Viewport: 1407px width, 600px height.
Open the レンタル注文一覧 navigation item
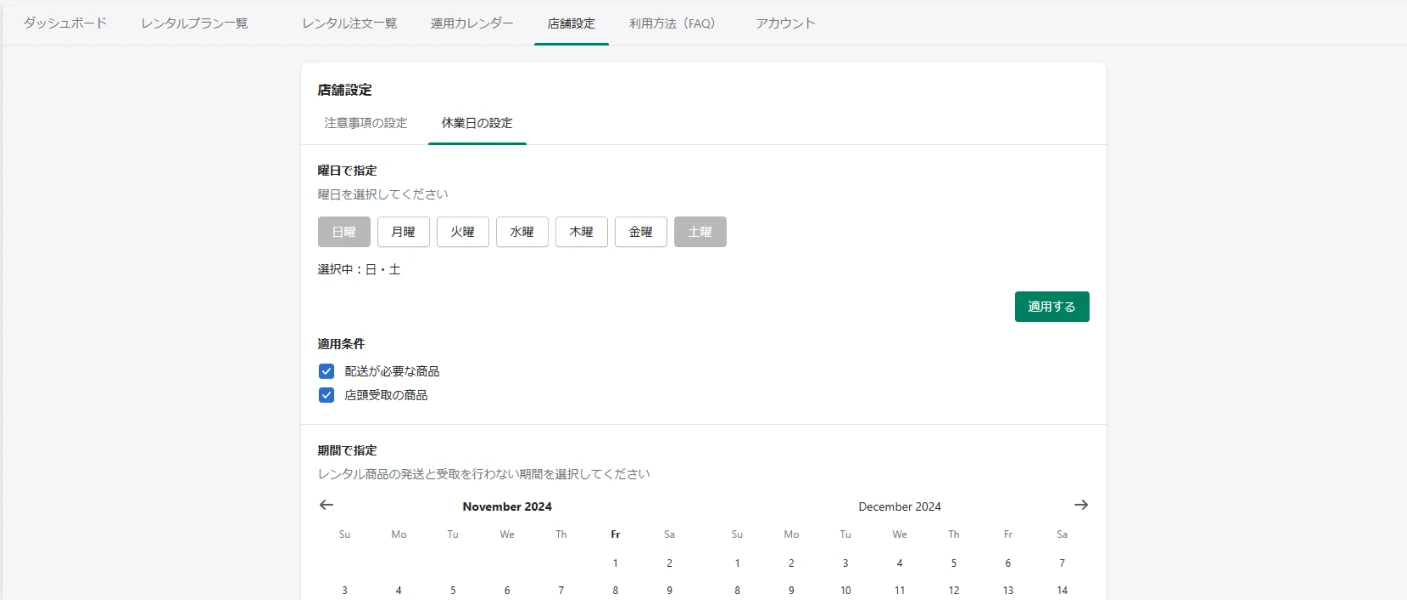pyautogui.click(x=349, y=21)
